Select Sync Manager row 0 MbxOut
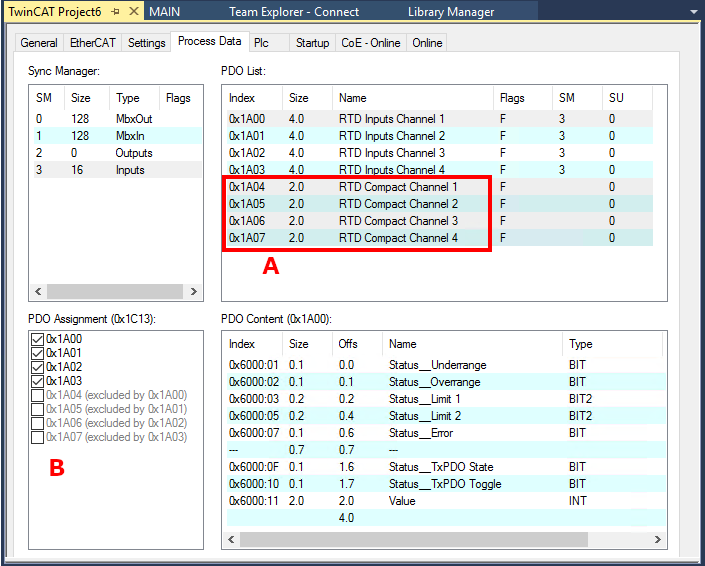 click(118, 119)
